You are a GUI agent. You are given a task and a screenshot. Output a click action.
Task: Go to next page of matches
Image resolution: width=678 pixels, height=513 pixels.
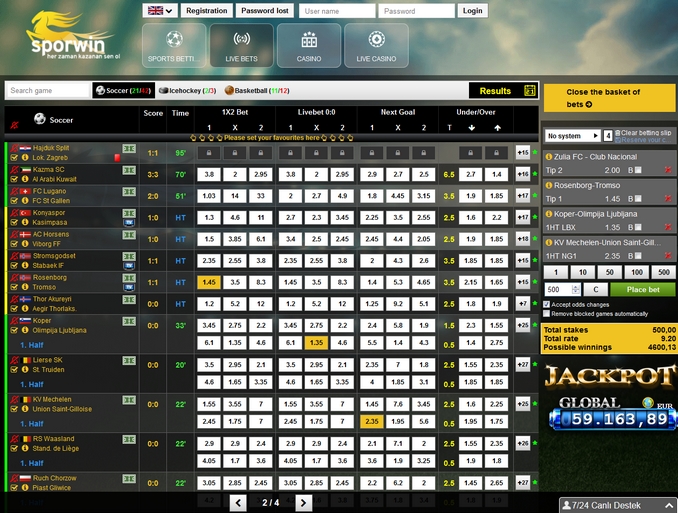(304, 503)
